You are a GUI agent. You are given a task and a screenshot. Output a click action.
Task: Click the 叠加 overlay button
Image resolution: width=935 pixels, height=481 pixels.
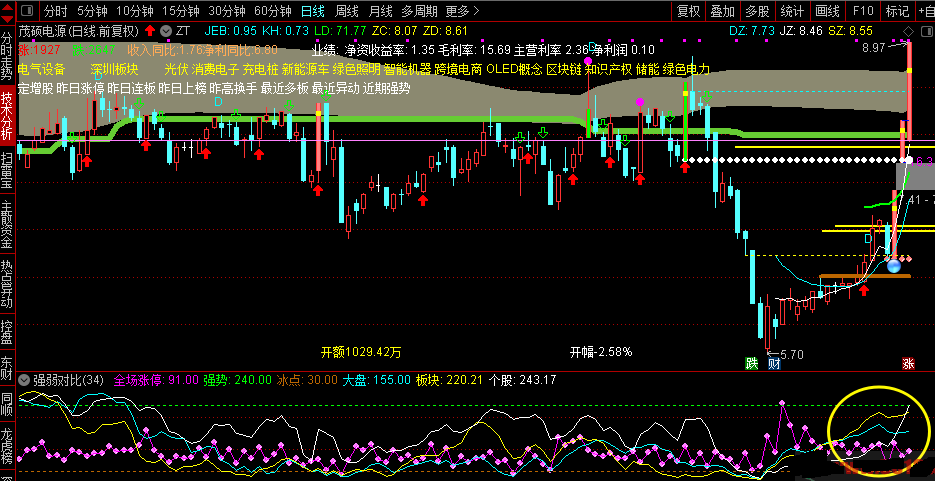click(x=723, y=11)
